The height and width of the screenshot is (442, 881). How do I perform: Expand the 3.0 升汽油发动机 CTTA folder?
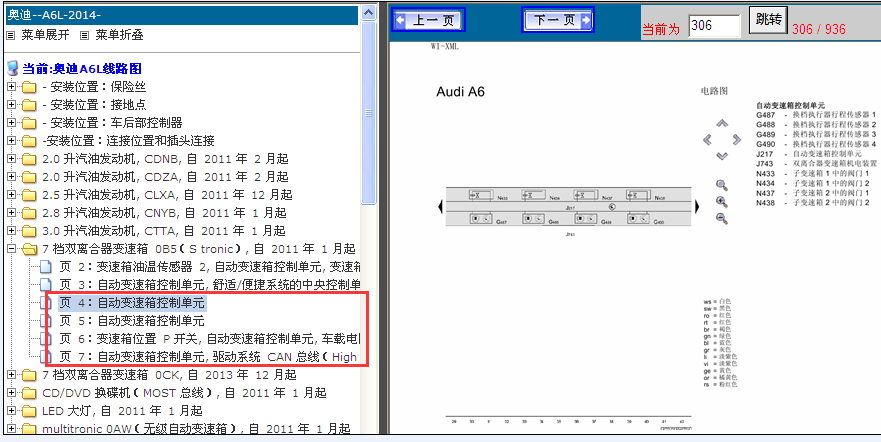point(11,231)
